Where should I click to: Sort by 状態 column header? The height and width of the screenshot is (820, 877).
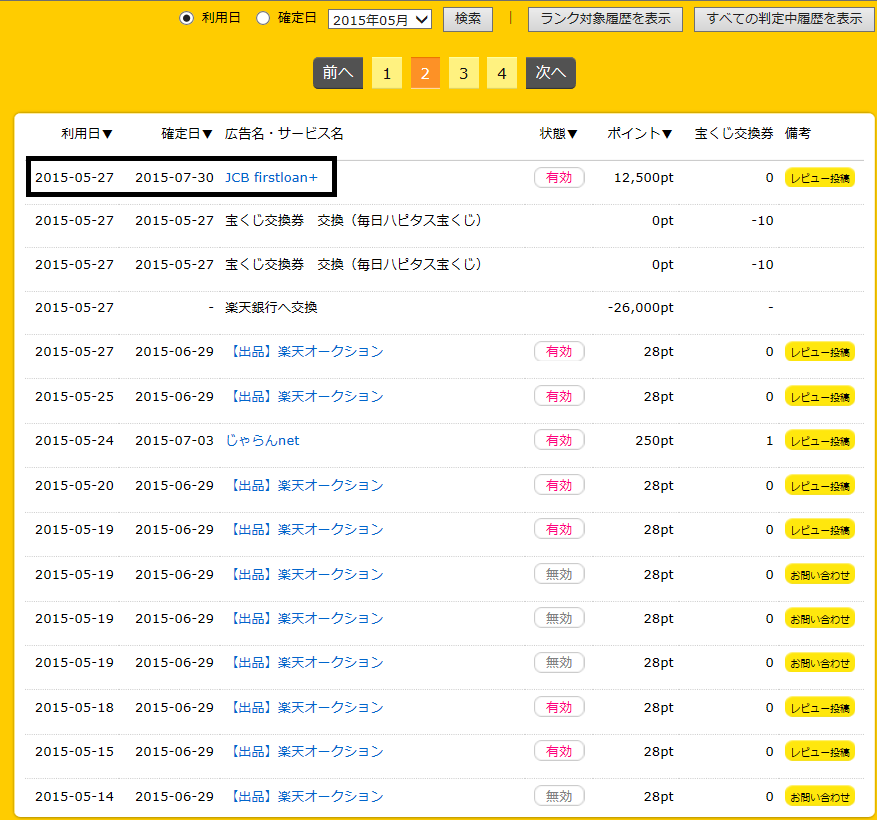pyautogui.click(x=559, y=134)
